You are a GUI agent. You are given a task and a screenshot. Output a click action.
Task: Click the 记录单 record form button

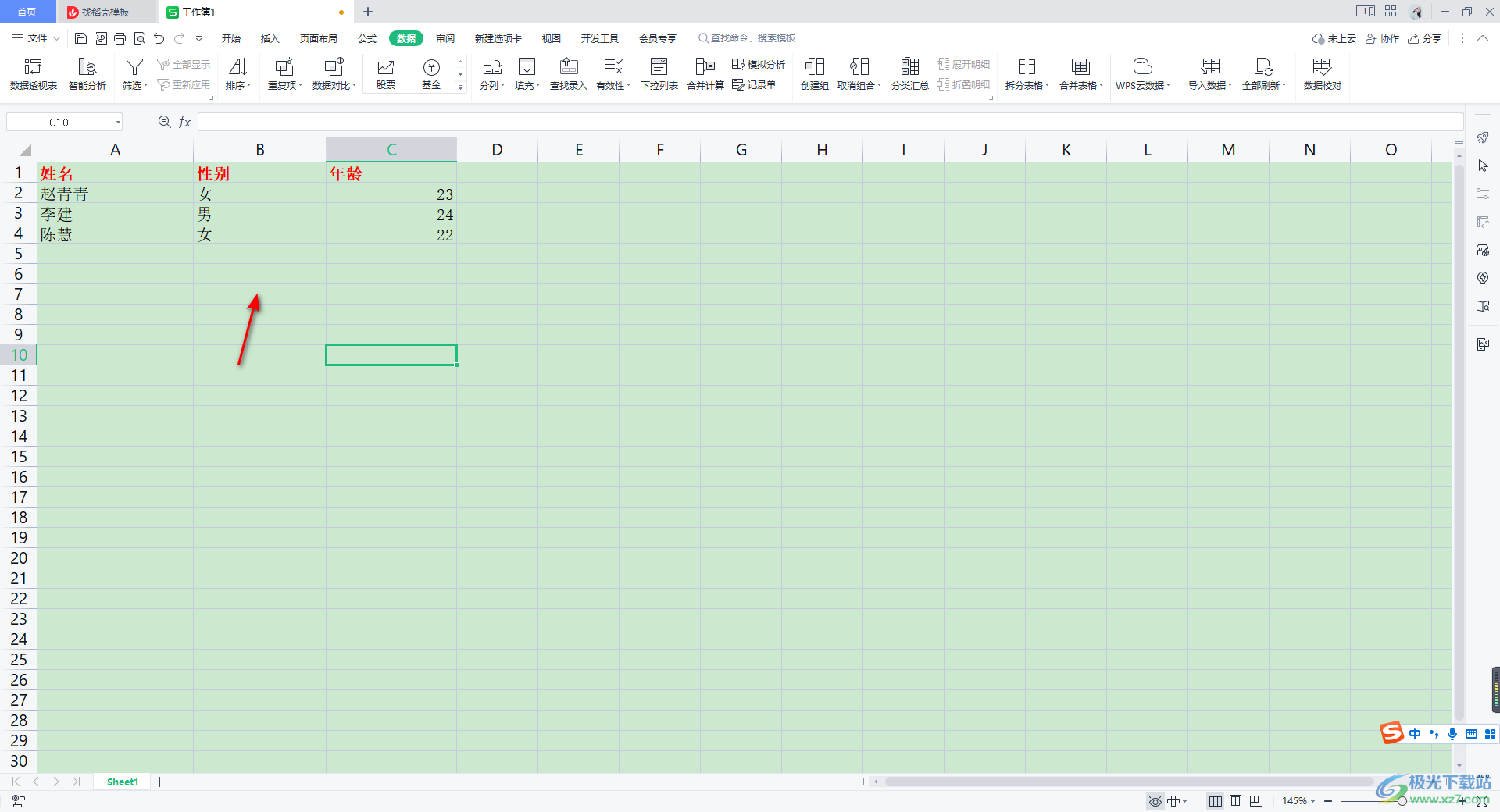(x=754, y=84)
